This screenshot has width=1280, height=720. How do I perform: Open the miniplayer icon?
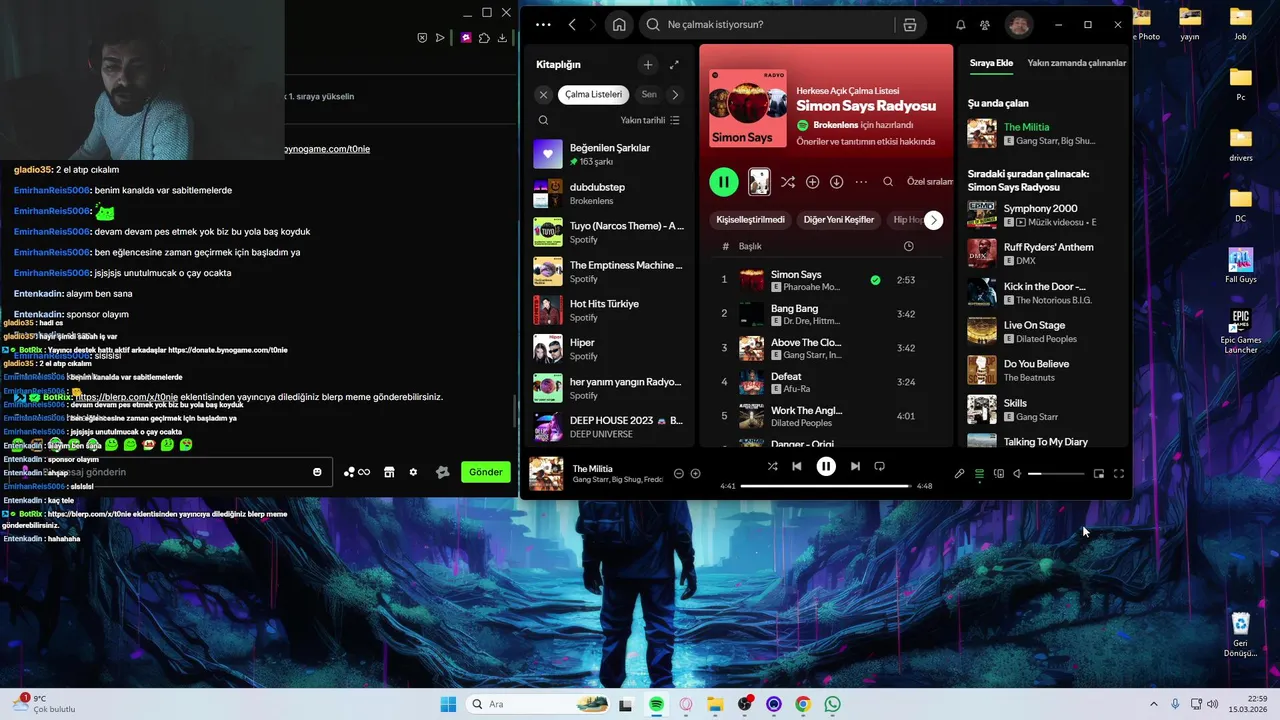tap(1099, 474)
